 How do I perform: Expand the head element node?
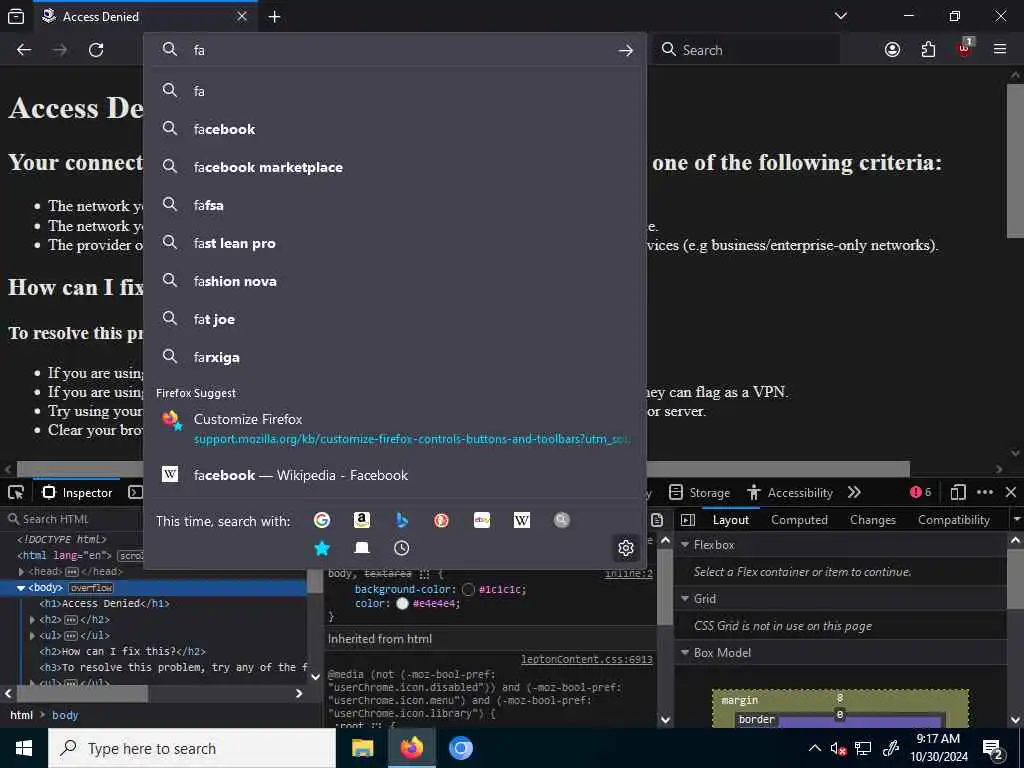point(22,571)
